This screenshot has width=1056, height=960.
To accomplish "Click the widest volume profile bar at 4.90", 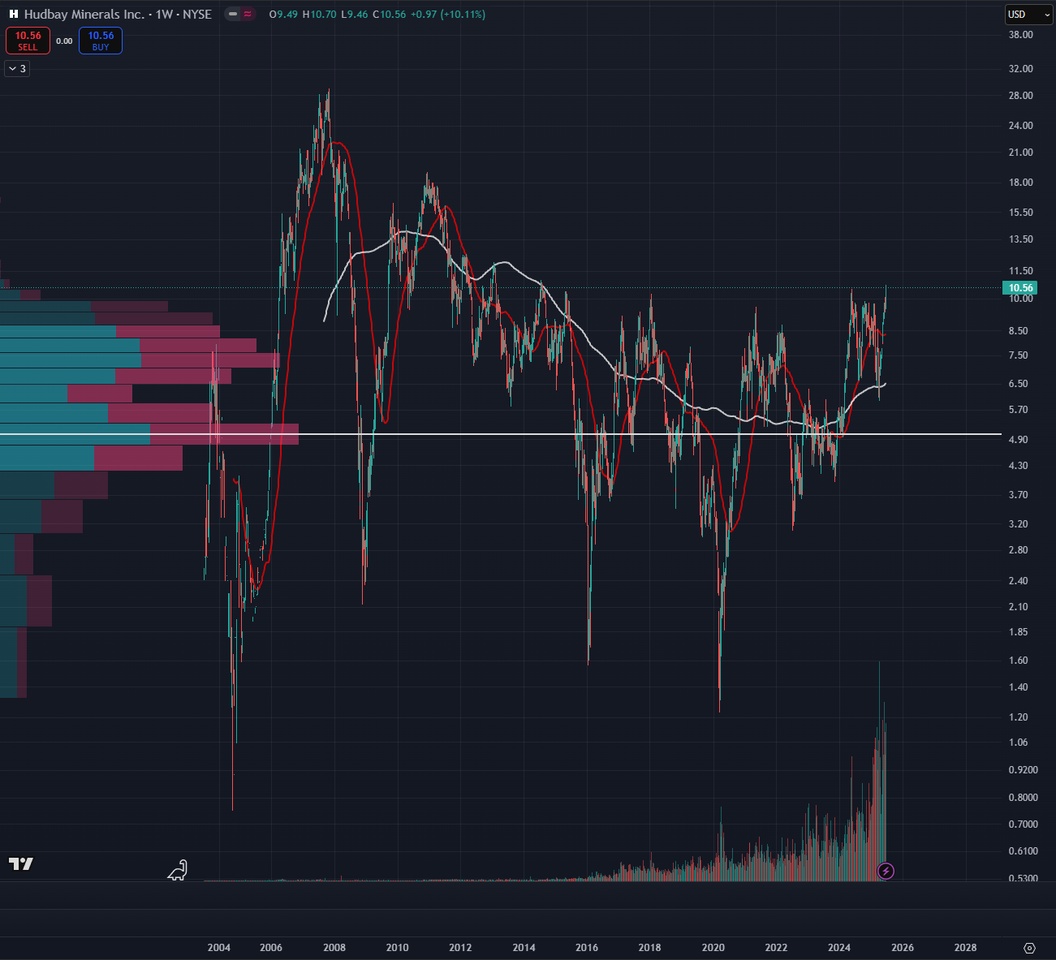I will tap(149, 434).
